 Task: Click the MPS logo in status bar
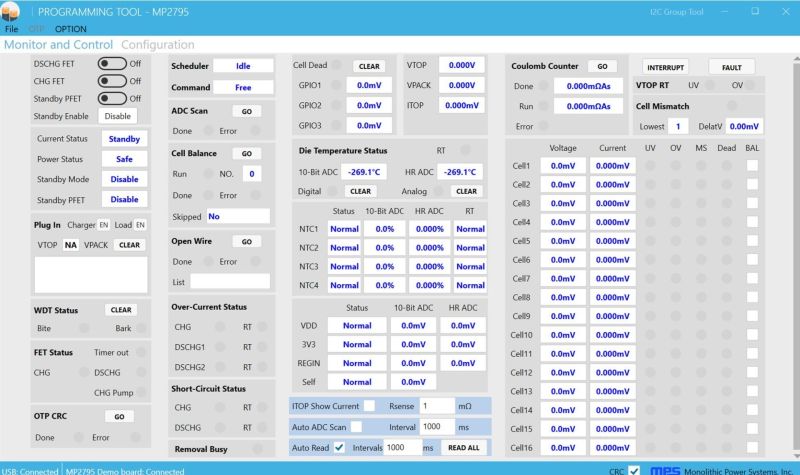coord(665,471)
